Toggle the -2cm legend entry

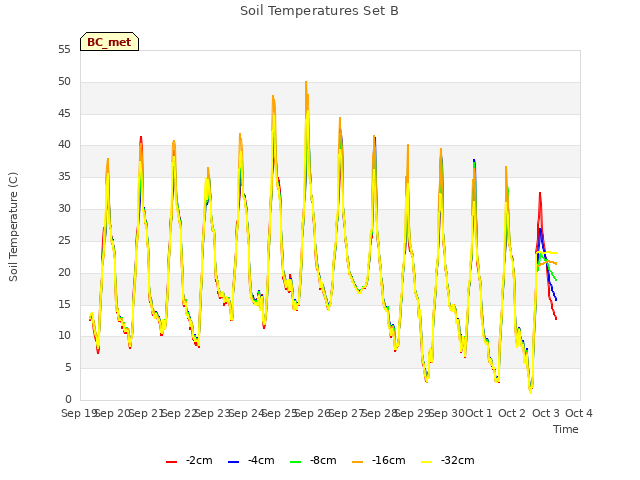[189, 461]
